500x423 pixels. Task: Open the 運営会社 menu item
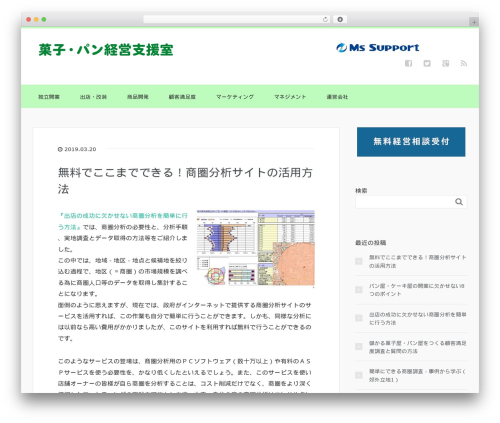coord(337,97)
